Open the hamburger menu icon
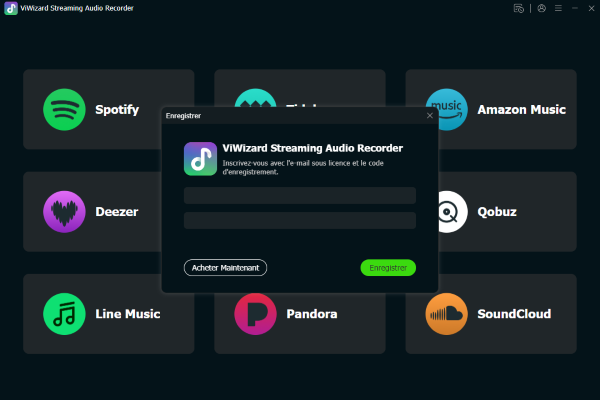 (558, 8)
